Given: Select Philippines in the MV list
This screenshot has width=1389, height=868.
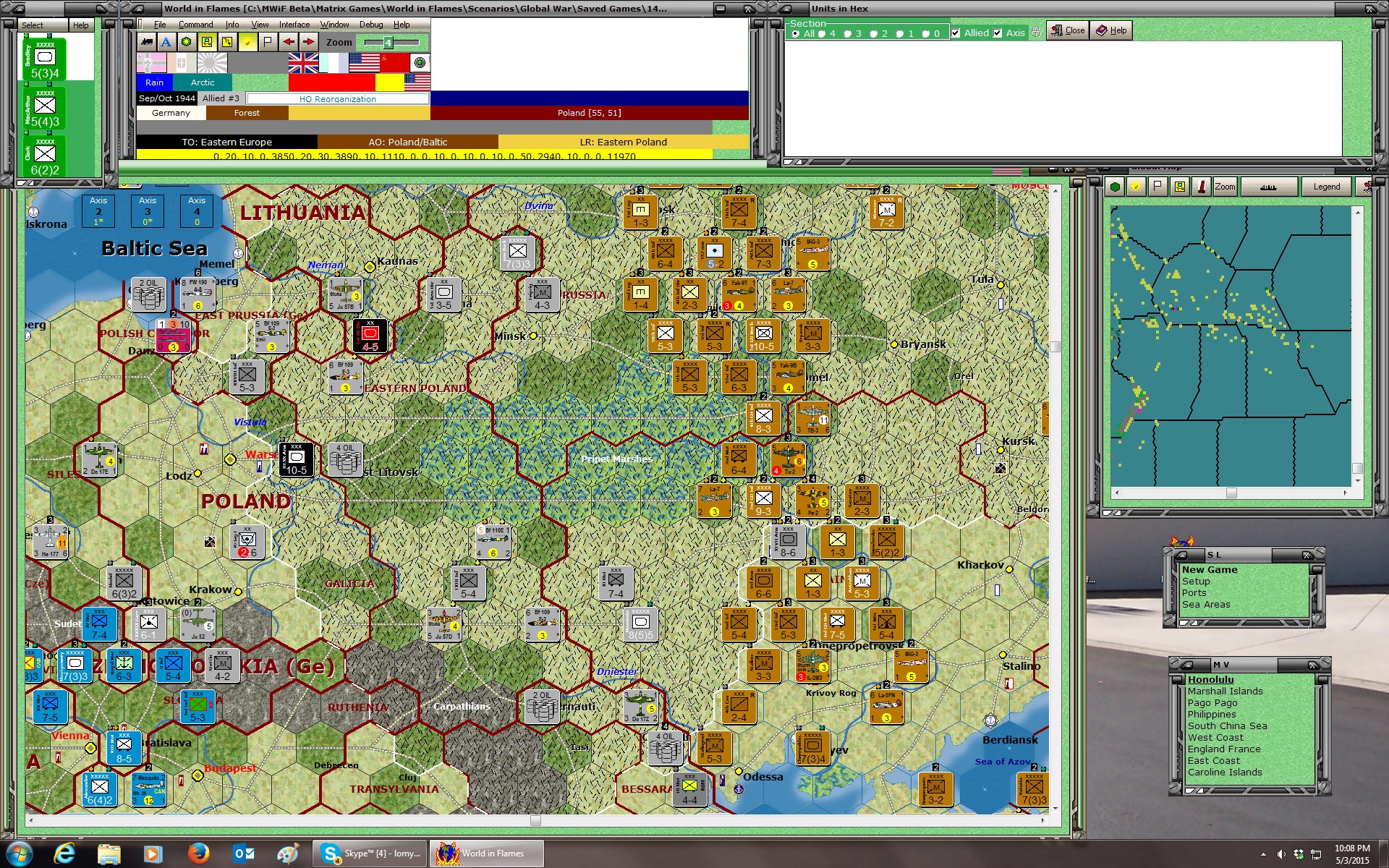Looking at the screenshot, I should point(1211,714).
